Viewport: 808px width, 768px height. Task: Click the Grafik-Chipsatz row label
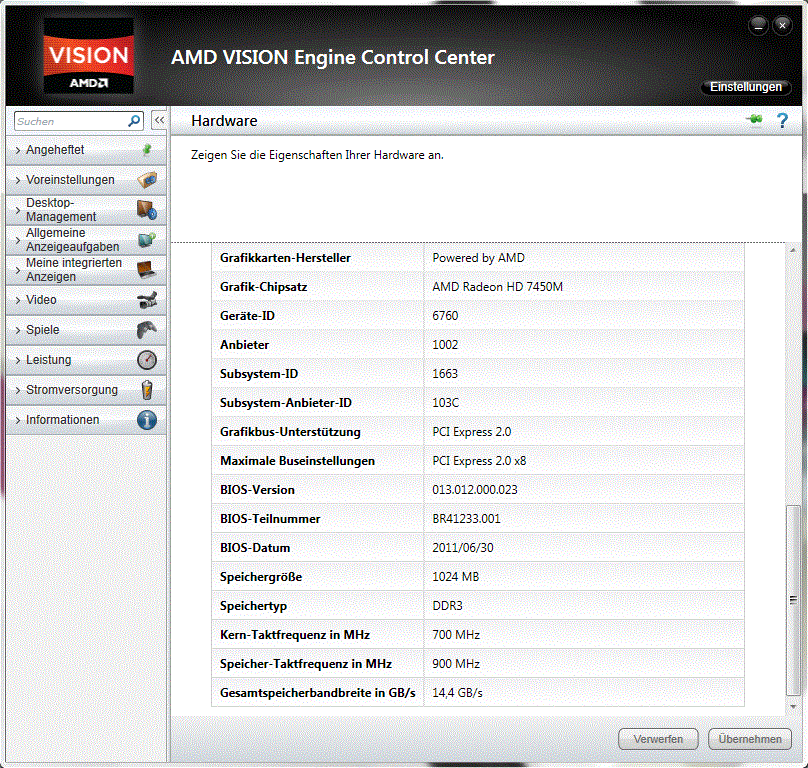(x=263, y=287)
